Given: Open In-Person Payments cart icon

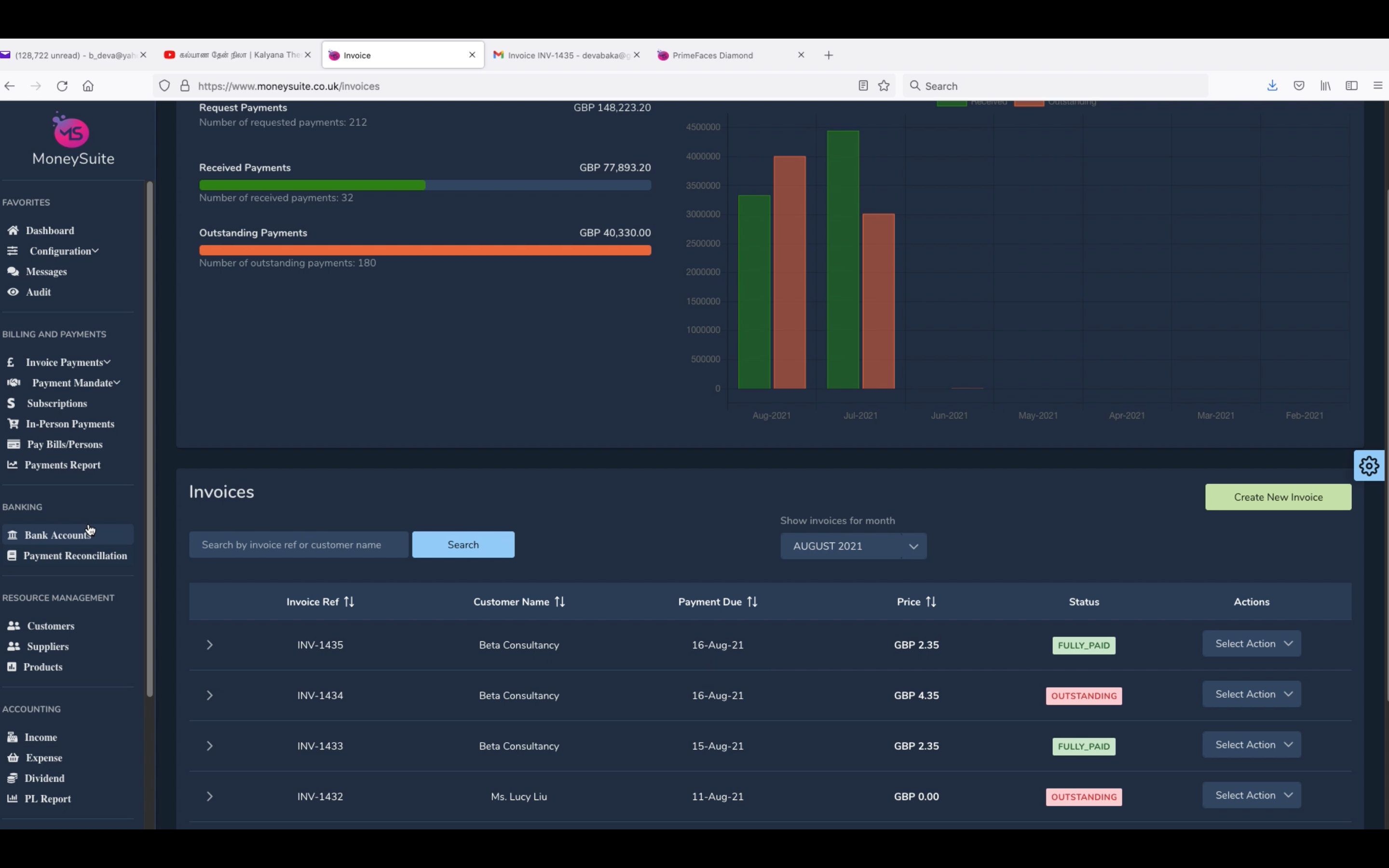Looking at the screenshot, I should tap(13, 424).
